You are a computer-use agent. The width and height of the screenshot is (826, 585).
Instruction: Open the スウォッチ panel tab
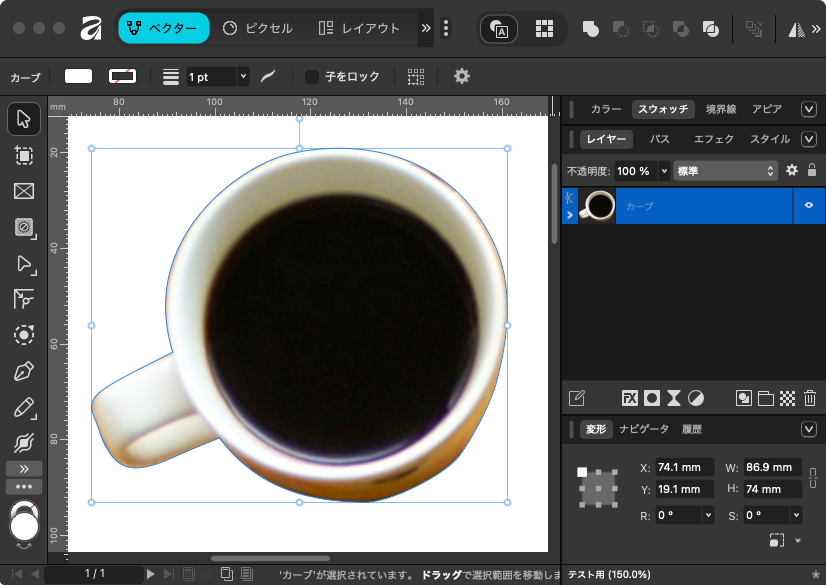tap(663, 109)
